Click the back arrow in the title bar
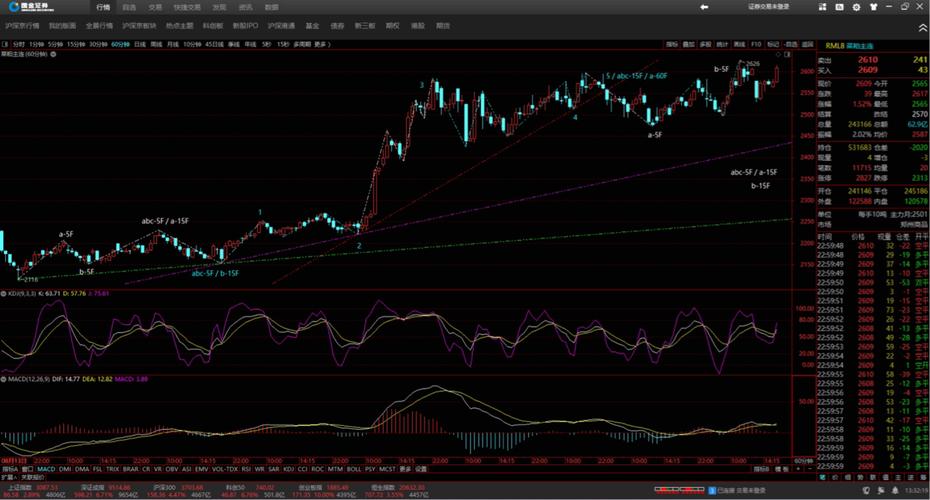Image resolution: width=930 pixels, height=500 pixels. (704, 7)
